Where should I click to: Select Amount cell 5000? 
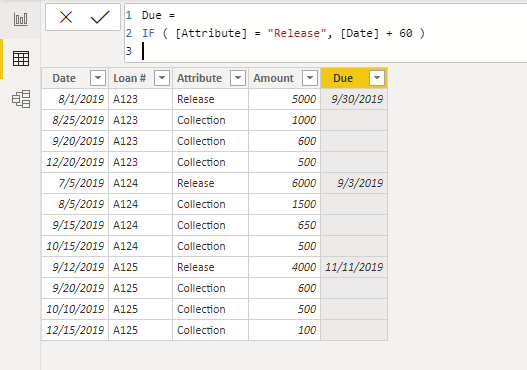click(284, 99)
